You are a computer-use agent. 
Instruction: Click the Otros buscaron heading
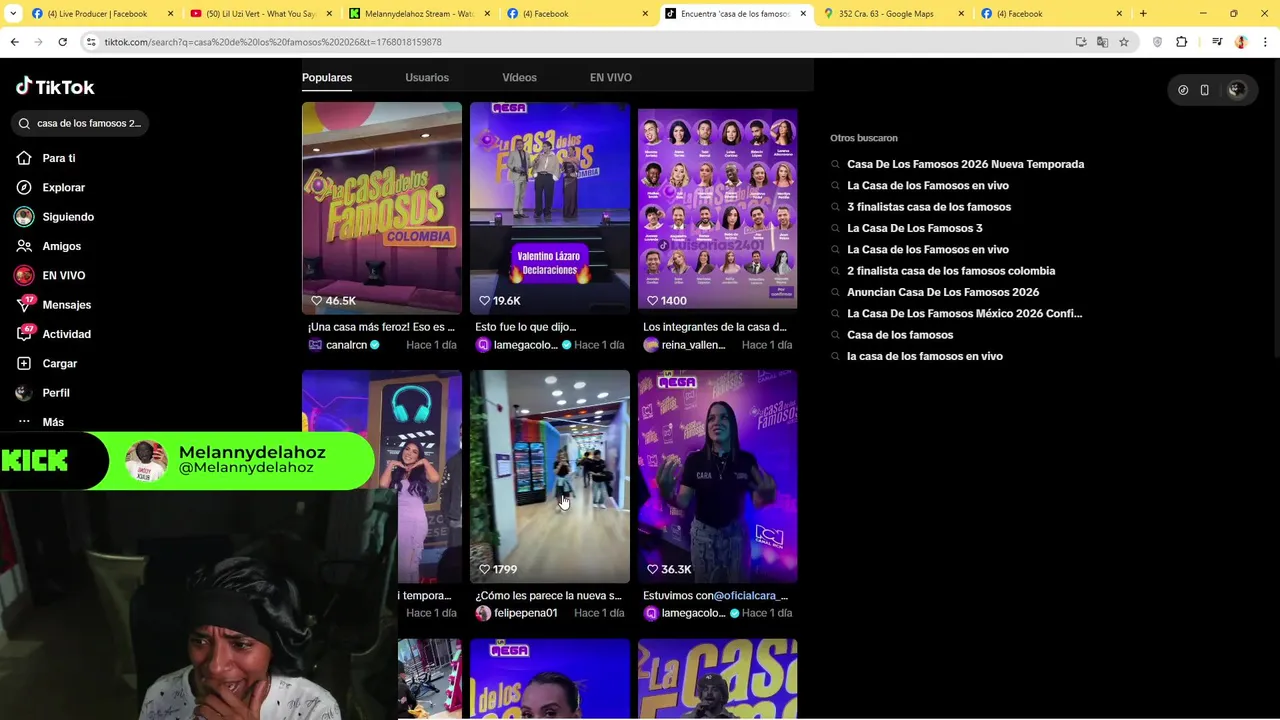click(864, 138)
